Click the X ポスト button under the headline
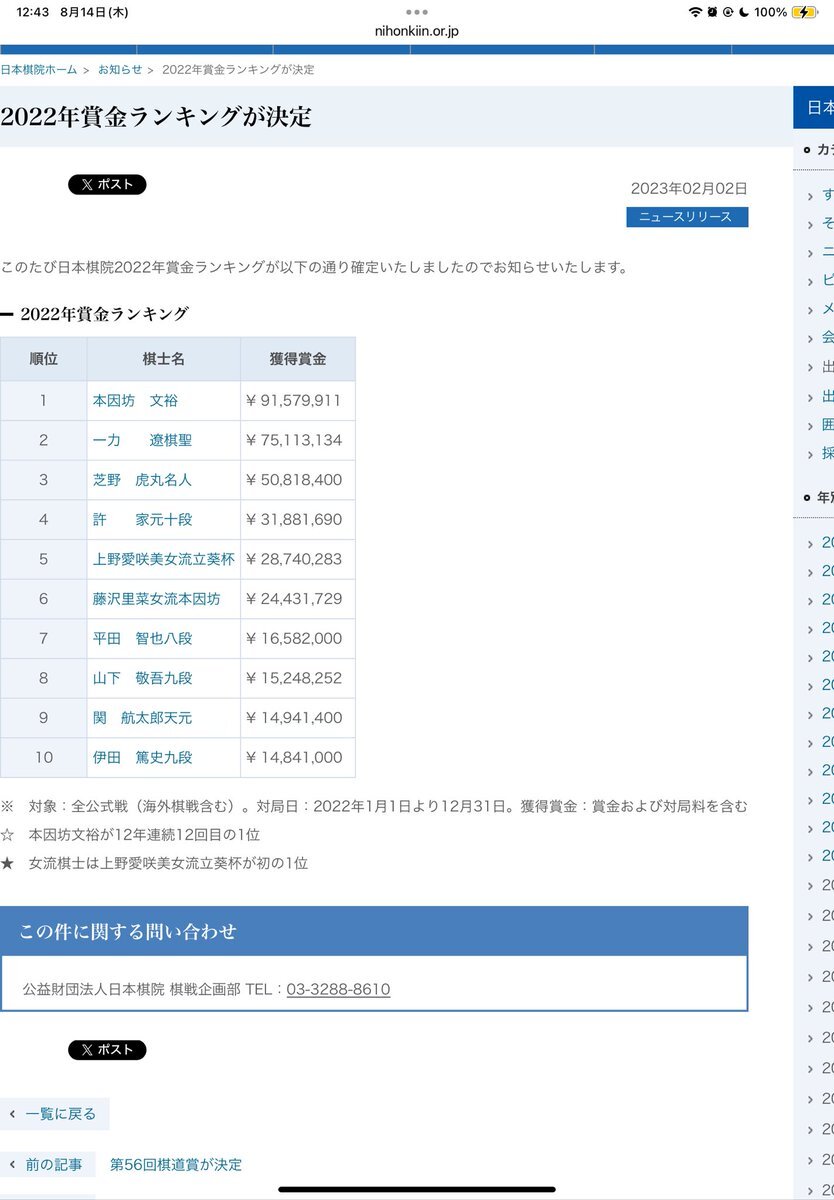The height and width of the screenshot is (1200, 834). point(107,184)
